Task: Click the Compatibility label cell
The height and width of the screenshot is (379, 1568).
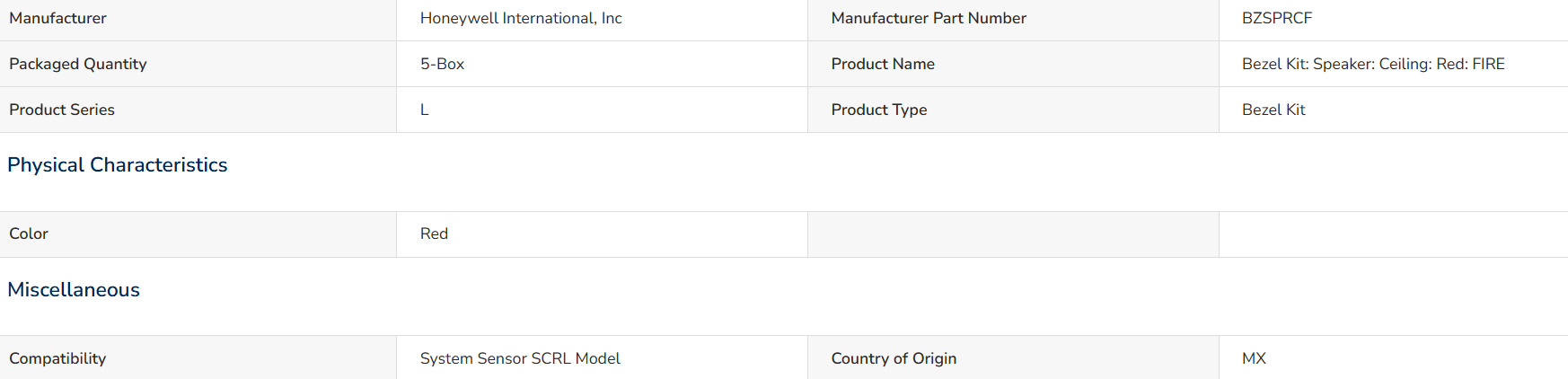Action: (x=198, y=357)
